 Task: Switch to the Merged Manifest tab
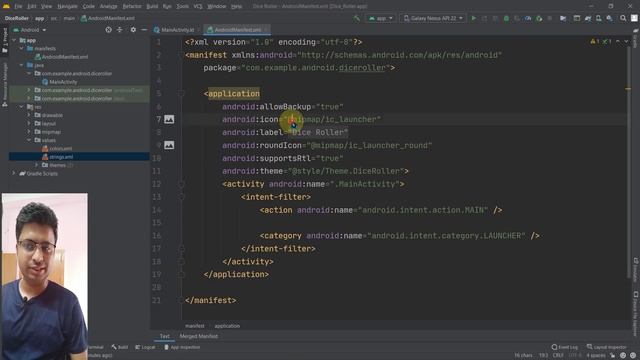(199, 336)
